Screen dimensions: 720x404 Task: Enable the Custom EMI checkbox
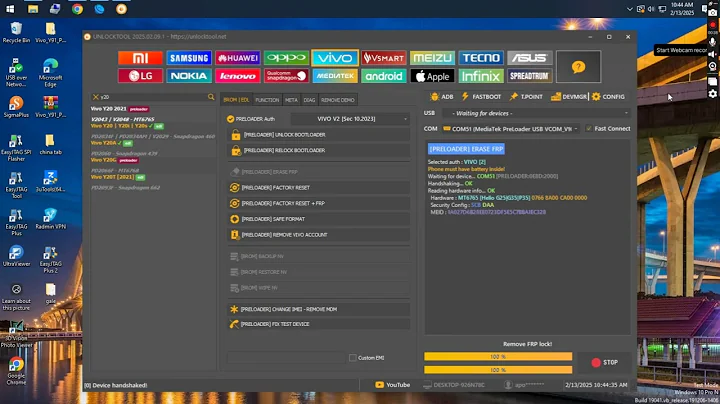pyautogui.click(x=353, y=358)
